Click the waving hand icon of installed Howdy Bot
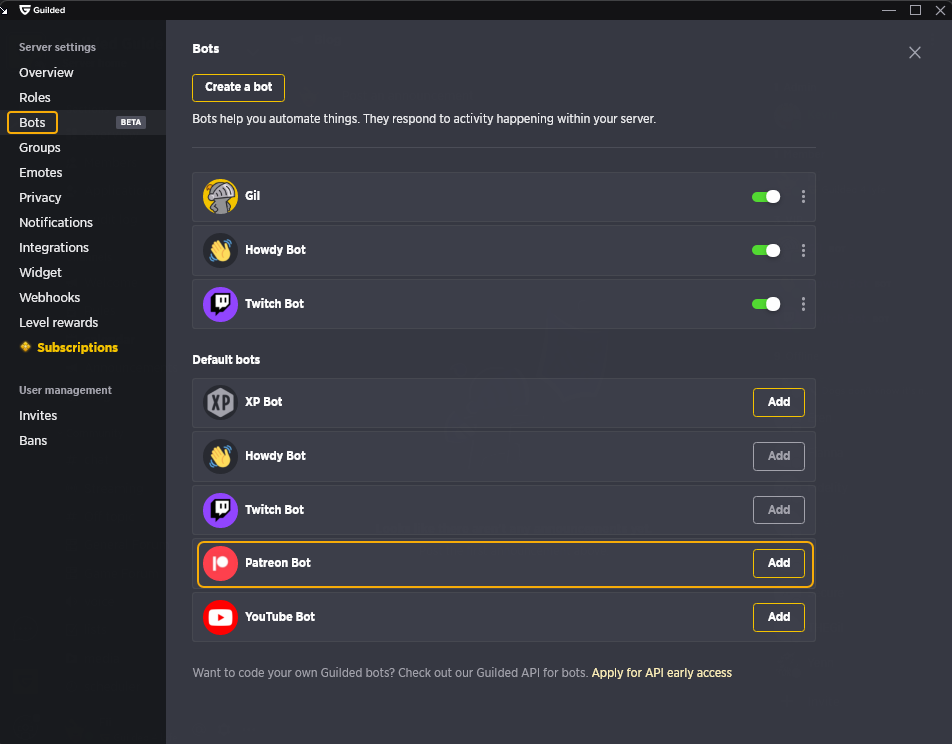952x744 pixels. pos(220,250)
